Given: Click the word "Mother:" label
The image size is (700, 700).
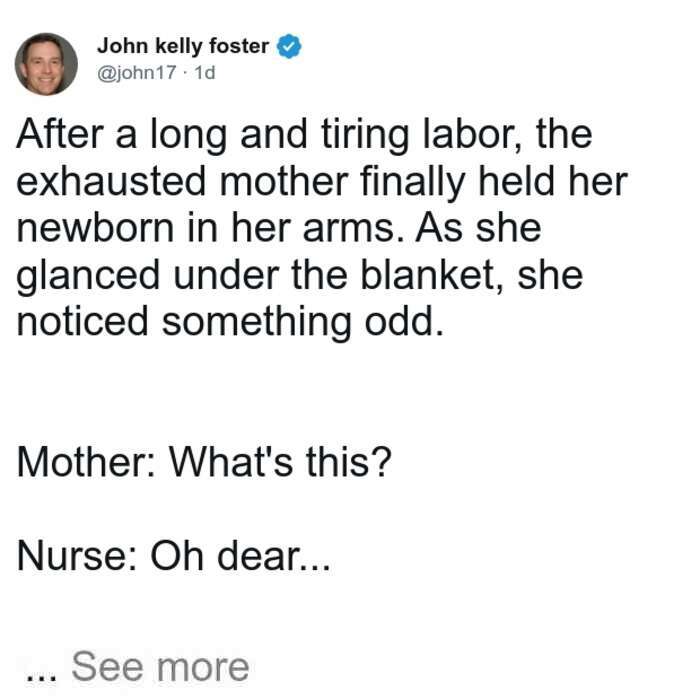Looking at the screenshot, I should point(86,462).
